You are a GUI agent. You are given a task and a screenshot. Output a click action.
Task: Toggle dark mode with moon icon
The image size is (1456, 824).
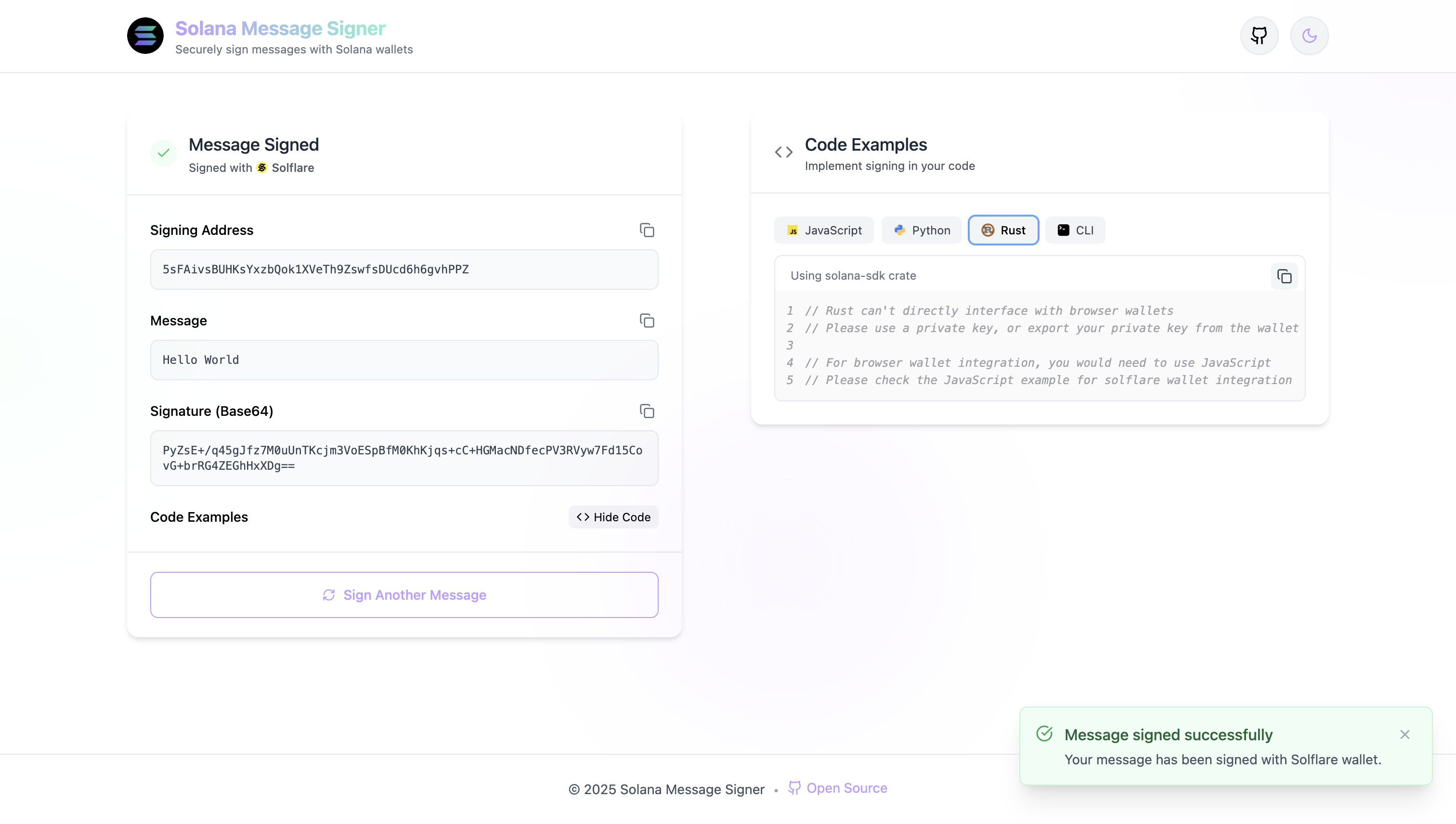pos(1309,36)
